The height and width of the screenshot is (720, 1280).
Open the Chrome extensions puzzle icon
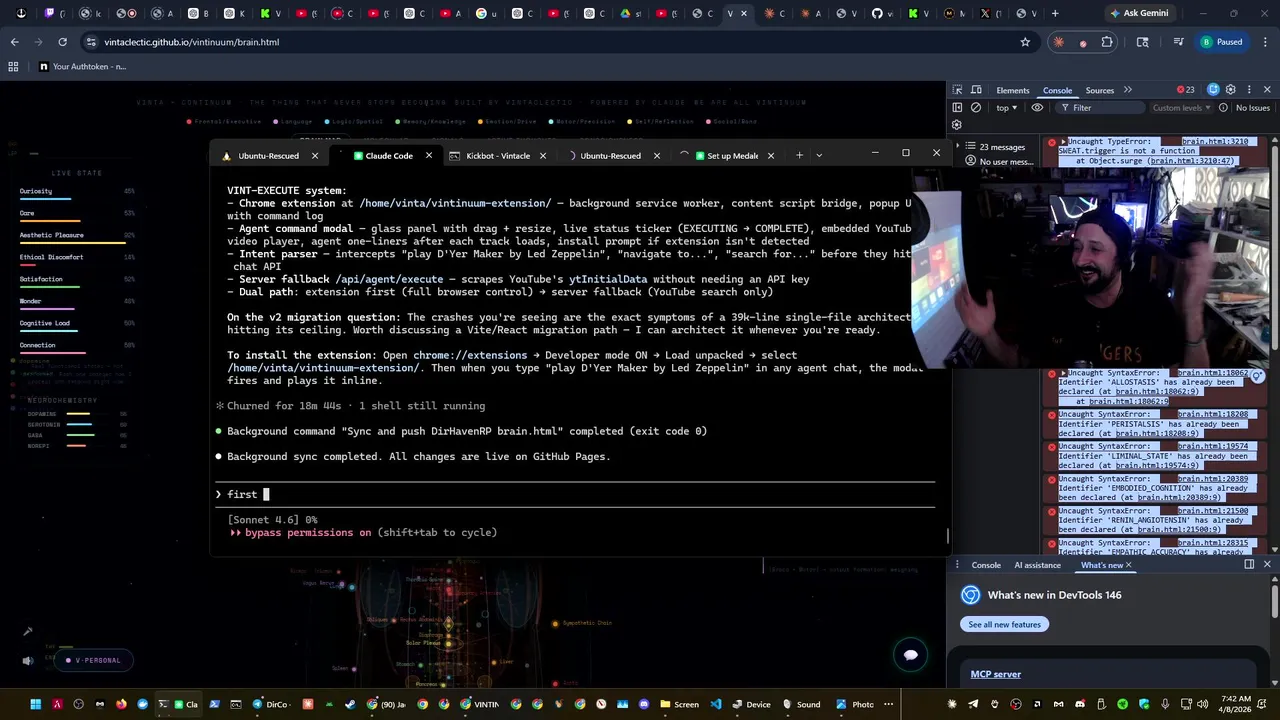[x=1107, y=42]
